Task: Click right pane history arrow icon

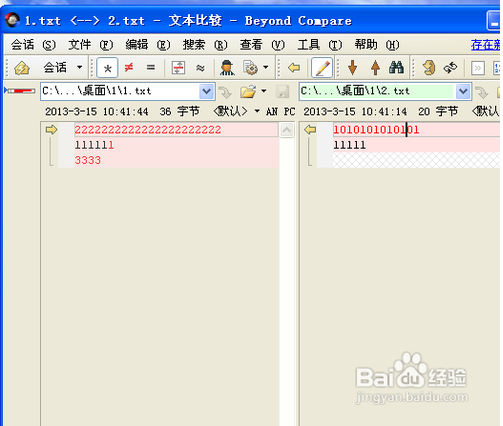Action: [x=482, y=92]
